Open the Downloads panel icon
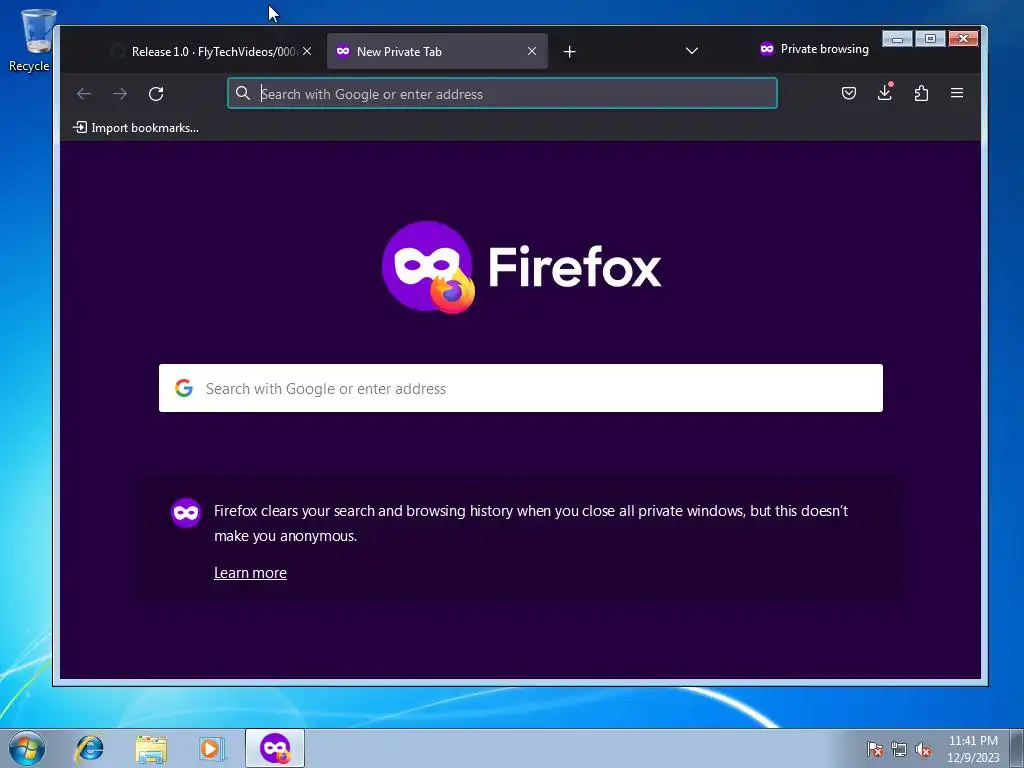The height and width of the screenshot is (768, 1024). (x=885, y=93)
